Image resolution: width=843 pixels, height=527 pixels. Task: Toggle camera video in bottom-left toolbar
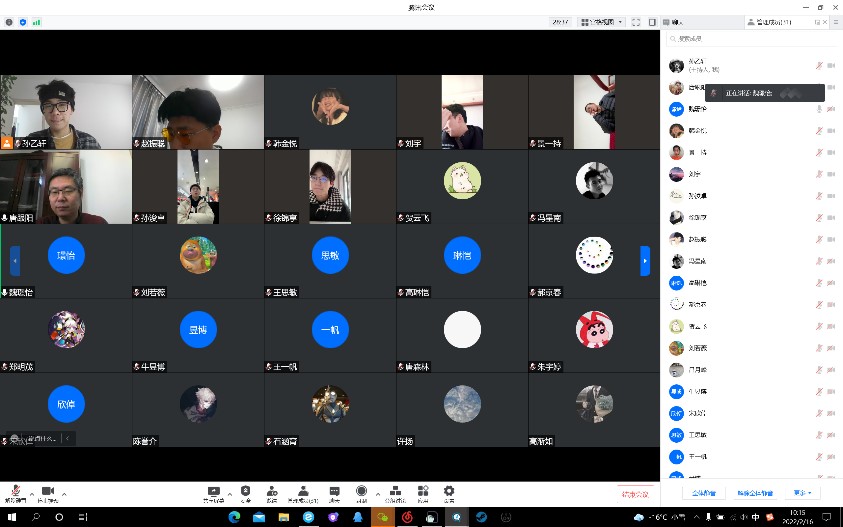(x=46, y=492)
